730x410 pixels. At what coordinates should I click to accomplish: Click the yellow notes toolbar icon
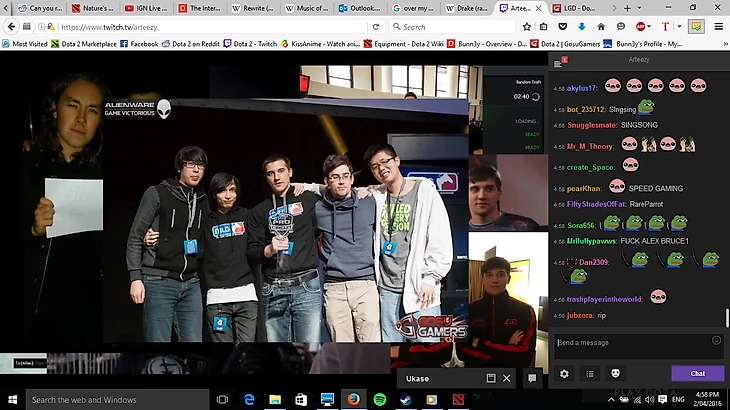[696, 27]
